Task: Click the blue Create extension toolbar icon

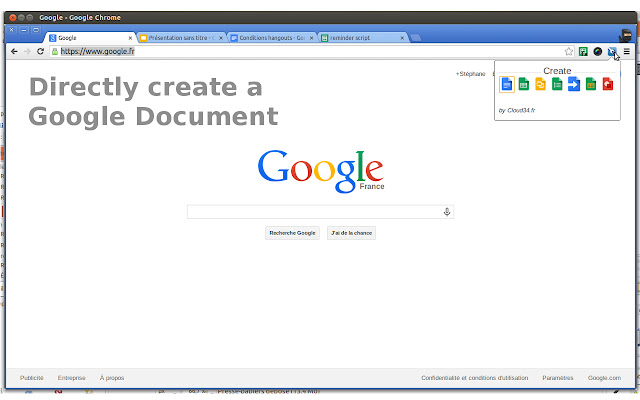Action: tap(612, 51)
